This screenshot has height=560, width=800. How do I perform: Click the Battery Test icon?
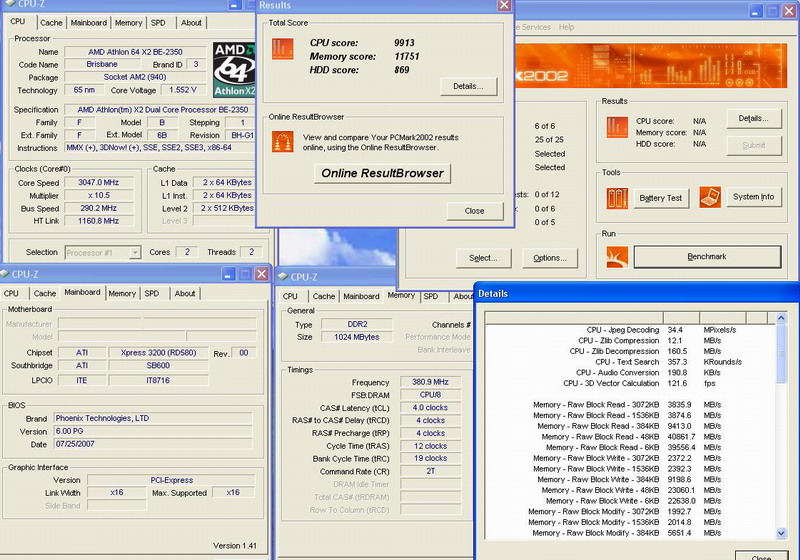pyautogui.click(x=617, y=198)
